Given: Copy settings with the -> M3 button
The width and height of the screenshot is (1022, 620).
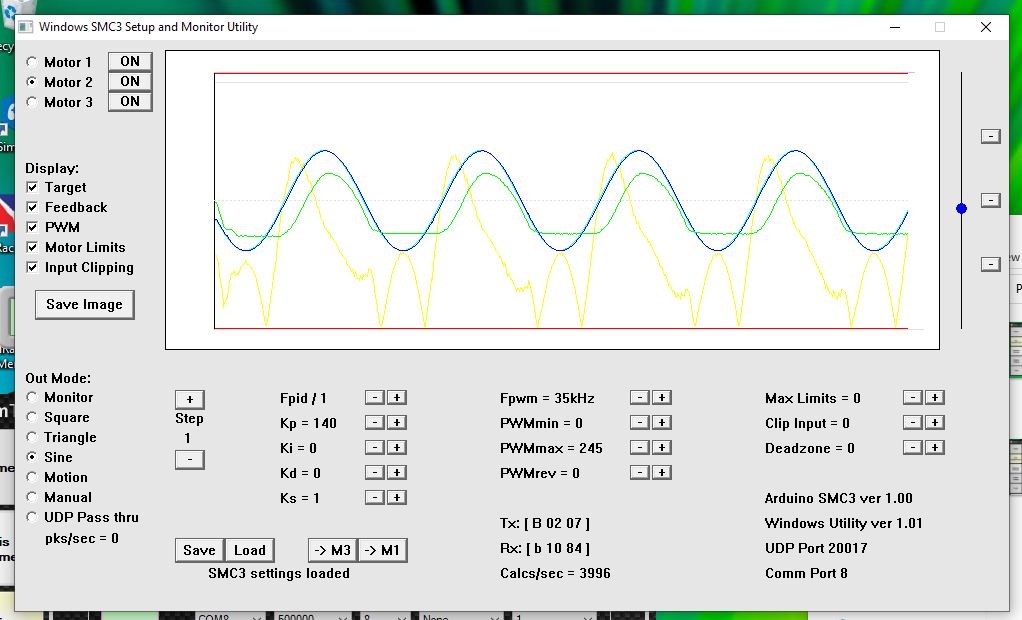Looking at the screenshot, I should point(331,550).
